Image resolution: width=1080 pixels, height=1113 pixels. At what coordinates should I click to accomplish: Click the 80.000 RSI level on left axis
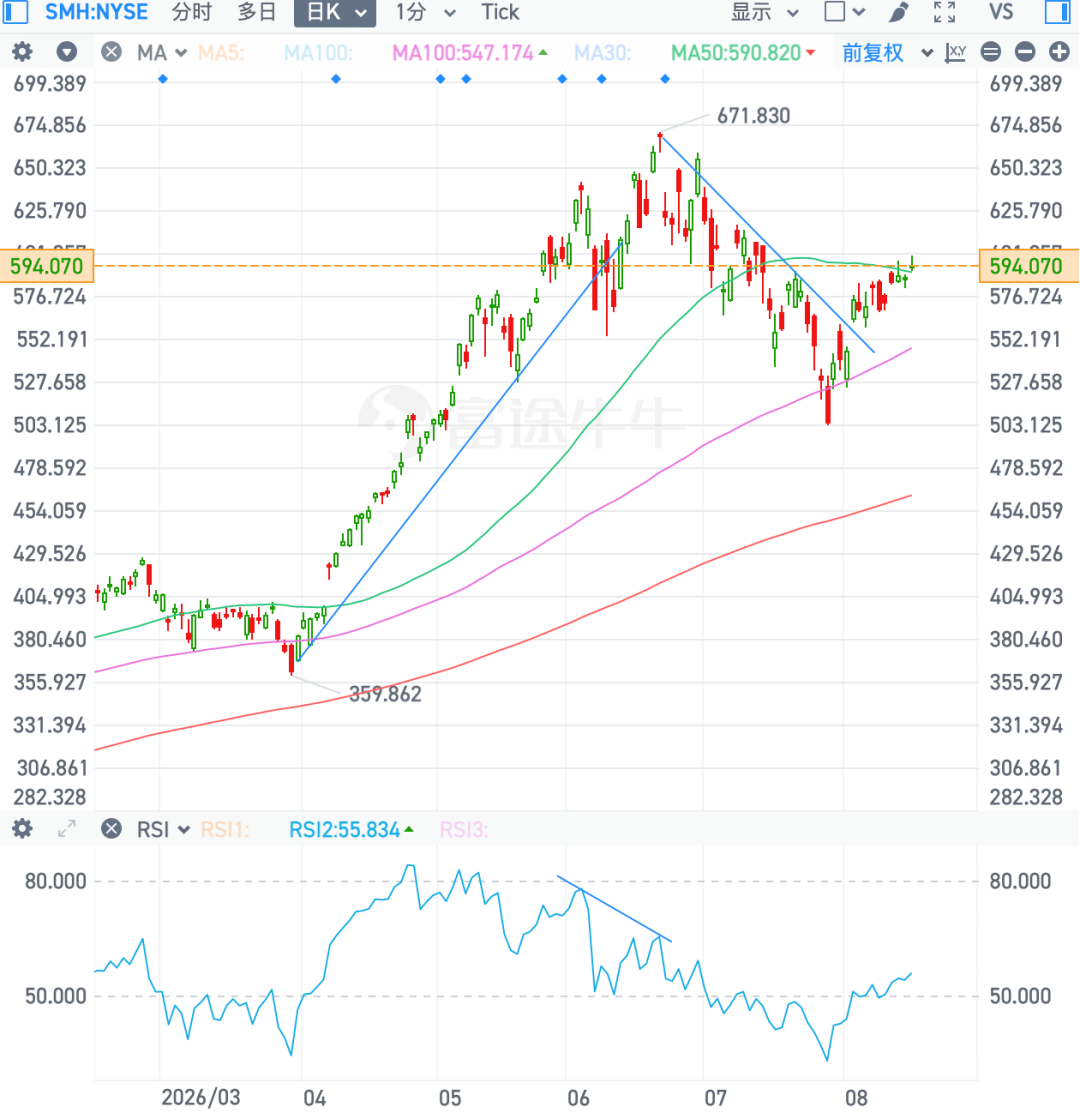pos(55,881)
